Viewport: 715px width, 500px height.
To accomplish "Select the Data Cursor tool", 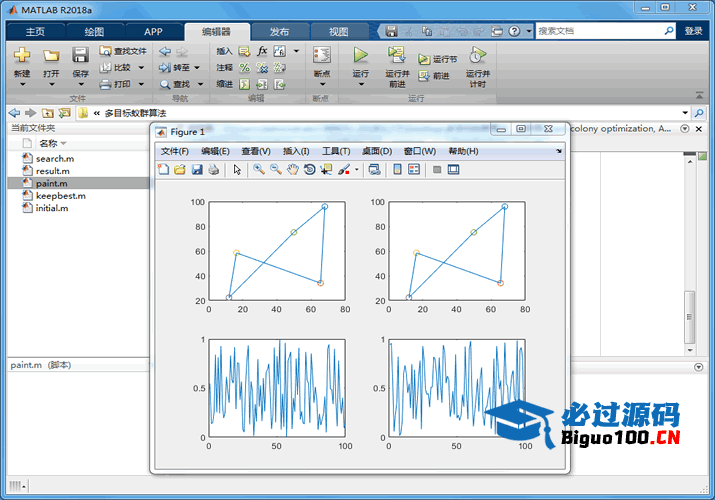I will click(x=326, y=170).
